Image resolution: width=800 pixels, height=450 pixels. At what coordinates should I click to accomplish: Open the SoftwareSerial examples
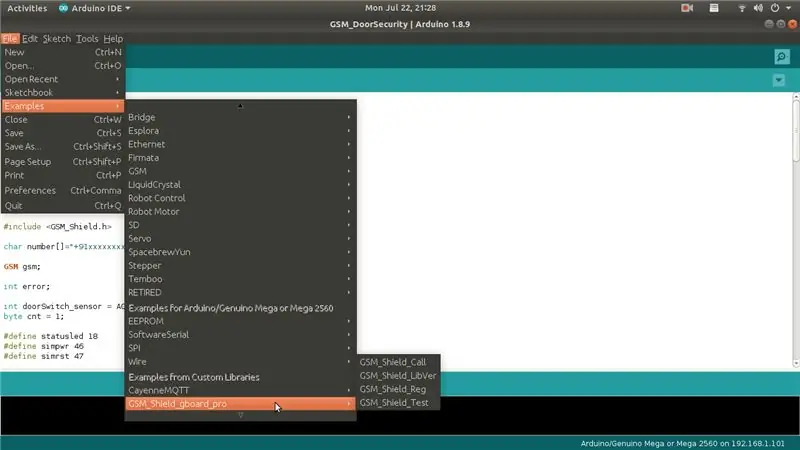tap(240, 335)
